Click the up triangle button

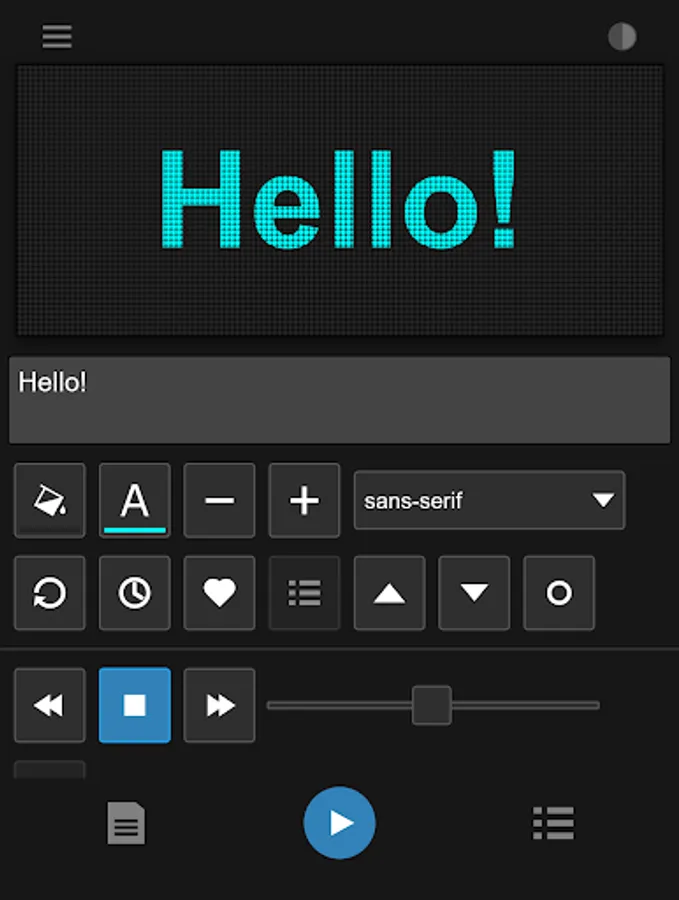tap(389, 593)
